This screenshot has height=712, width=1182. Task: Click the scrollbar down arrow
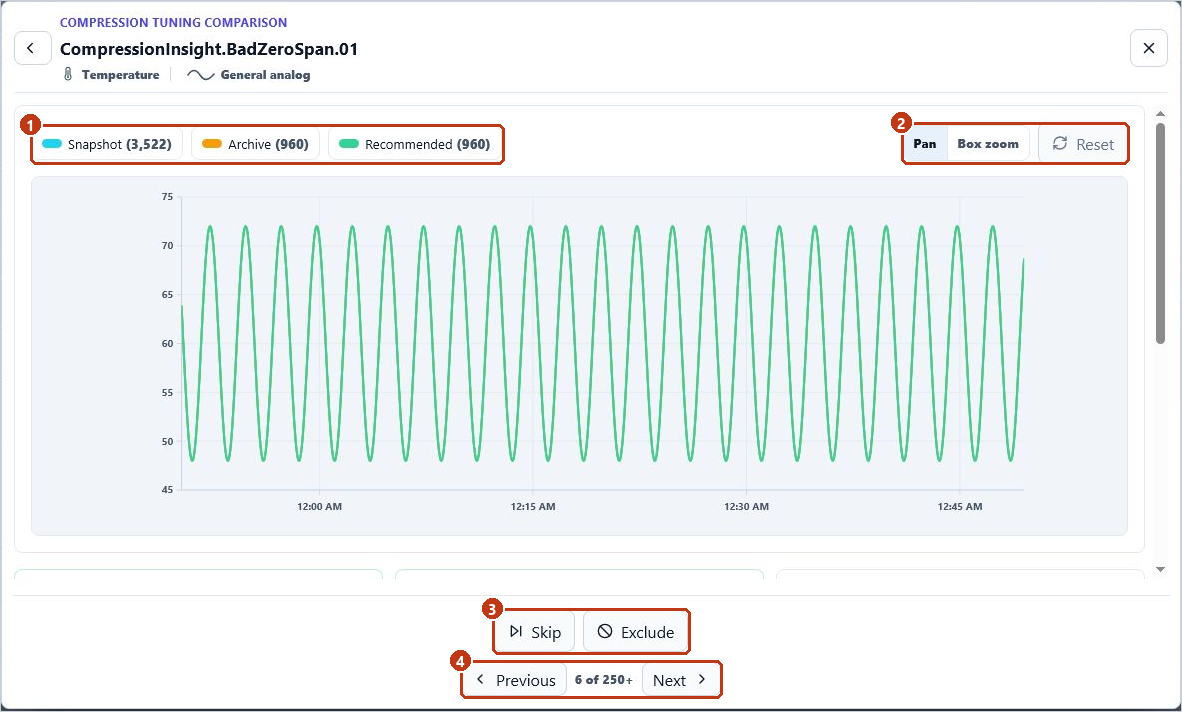(1161, 570)
